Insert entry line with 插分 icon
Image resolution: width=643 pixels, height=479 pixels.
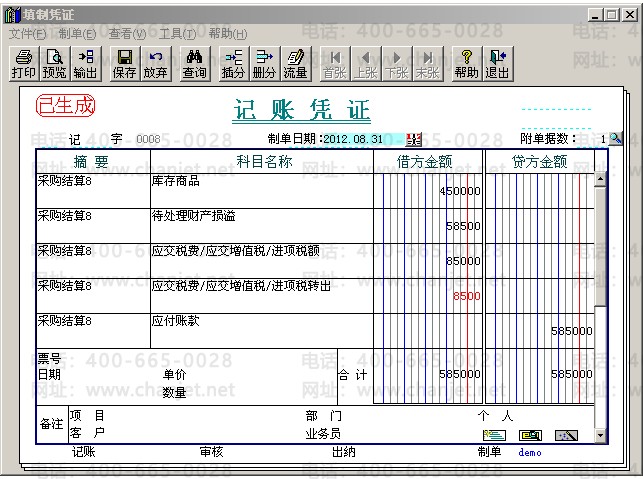click(234, 64)
